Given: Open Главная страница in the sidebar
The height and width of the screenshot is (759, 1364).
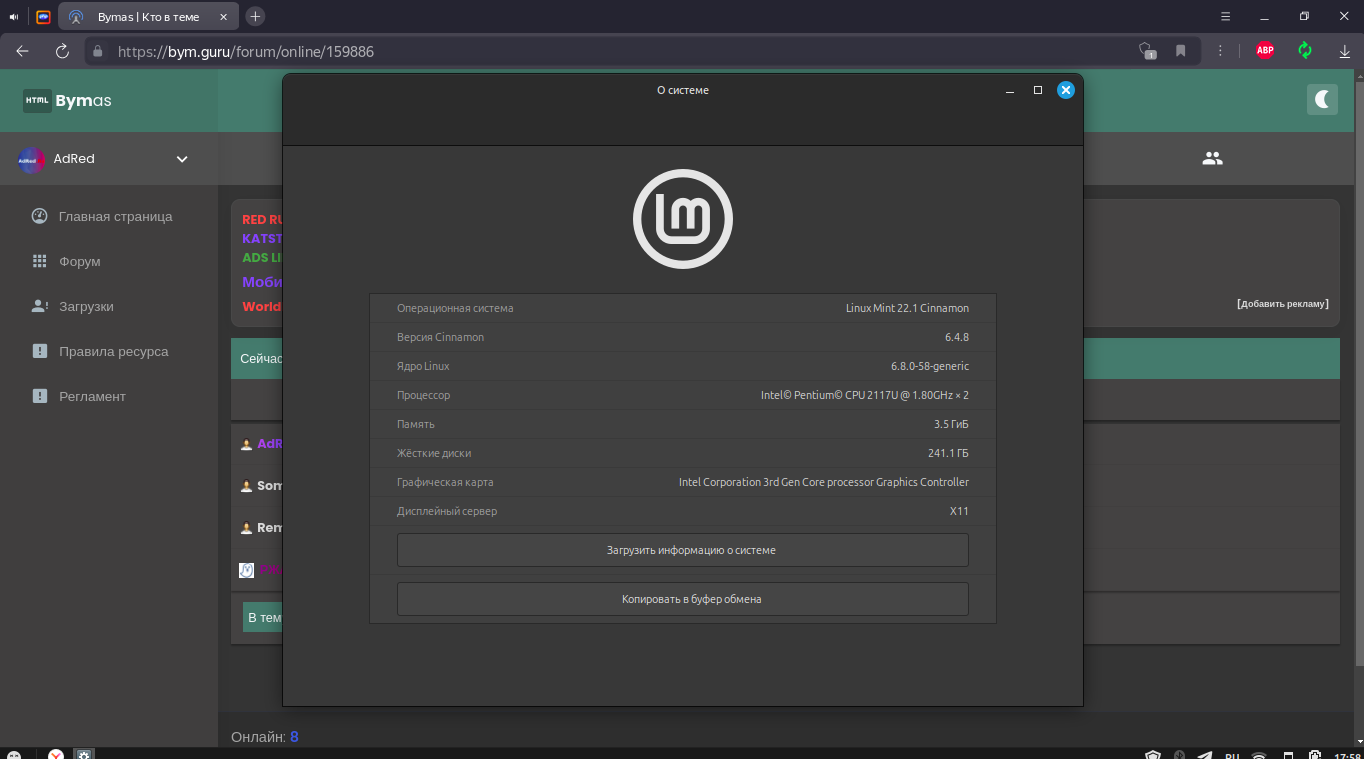Looking at the screenshot, I should click(115, 216).
